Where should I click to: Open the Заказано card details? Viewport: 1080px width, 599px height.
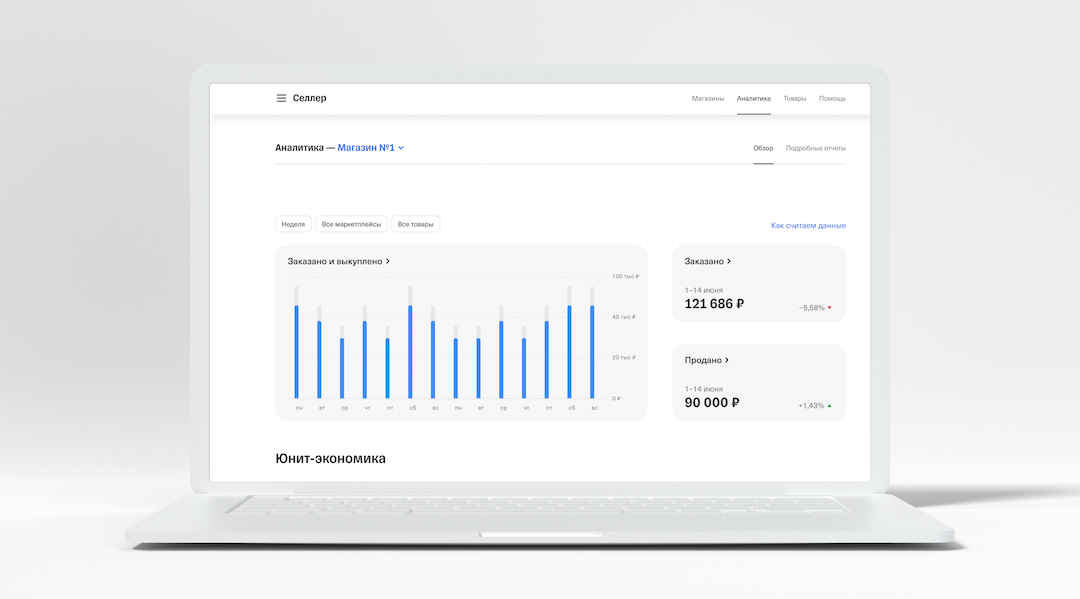(x=708, y=261)
